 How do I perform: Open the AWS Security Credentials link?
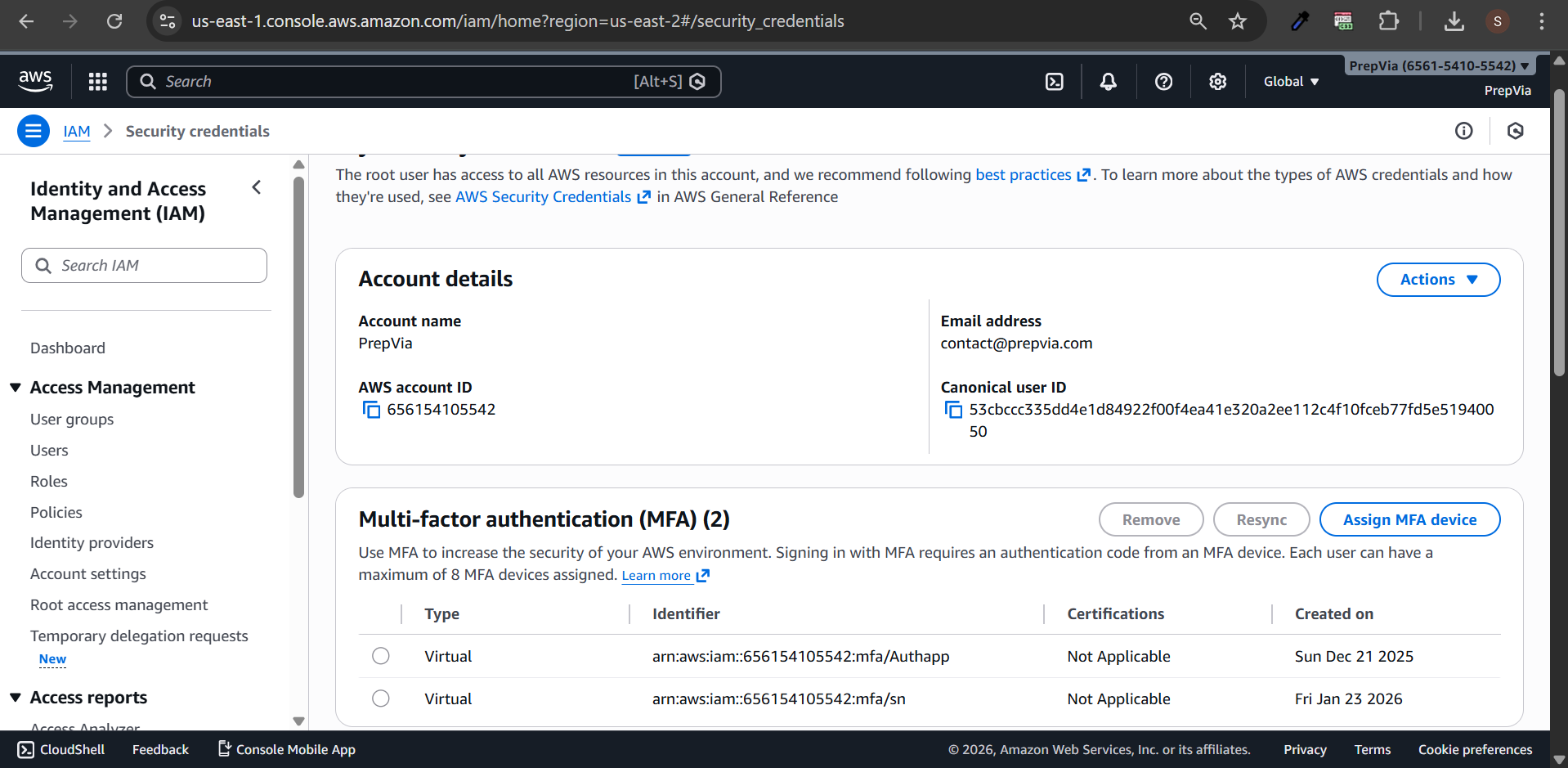[x=553, y=197]
